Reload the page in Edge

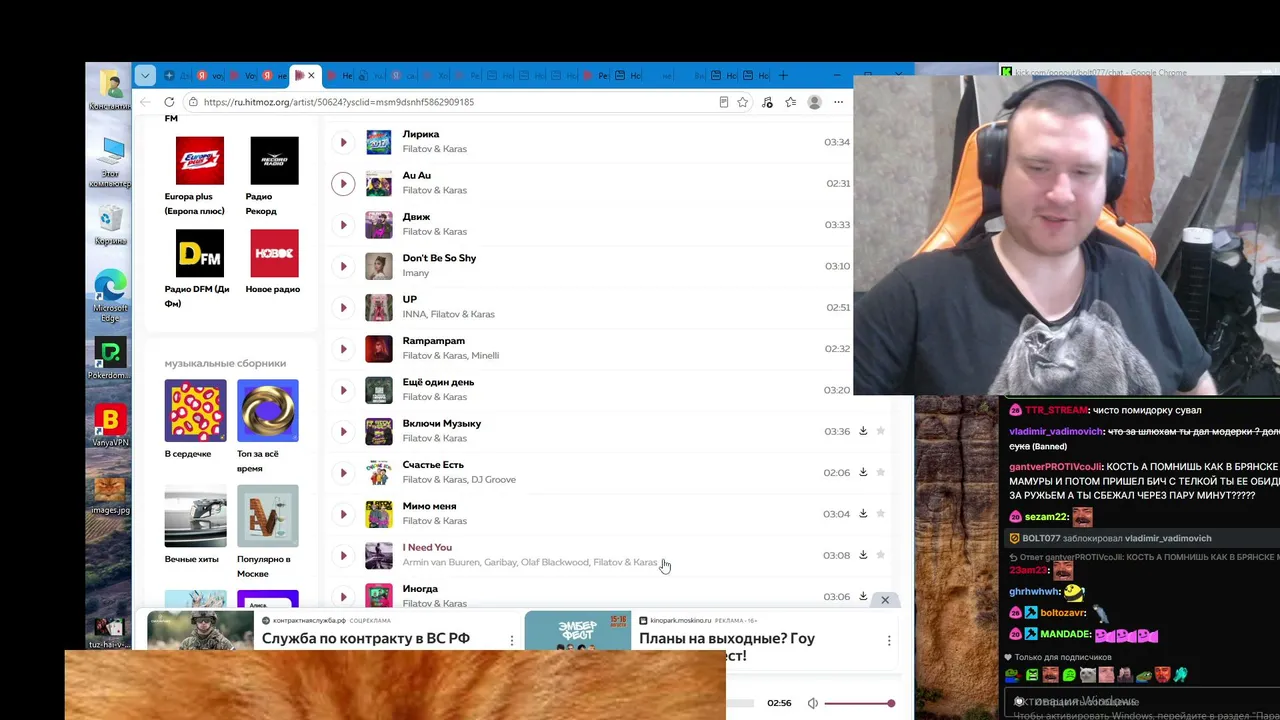point(169,102)
